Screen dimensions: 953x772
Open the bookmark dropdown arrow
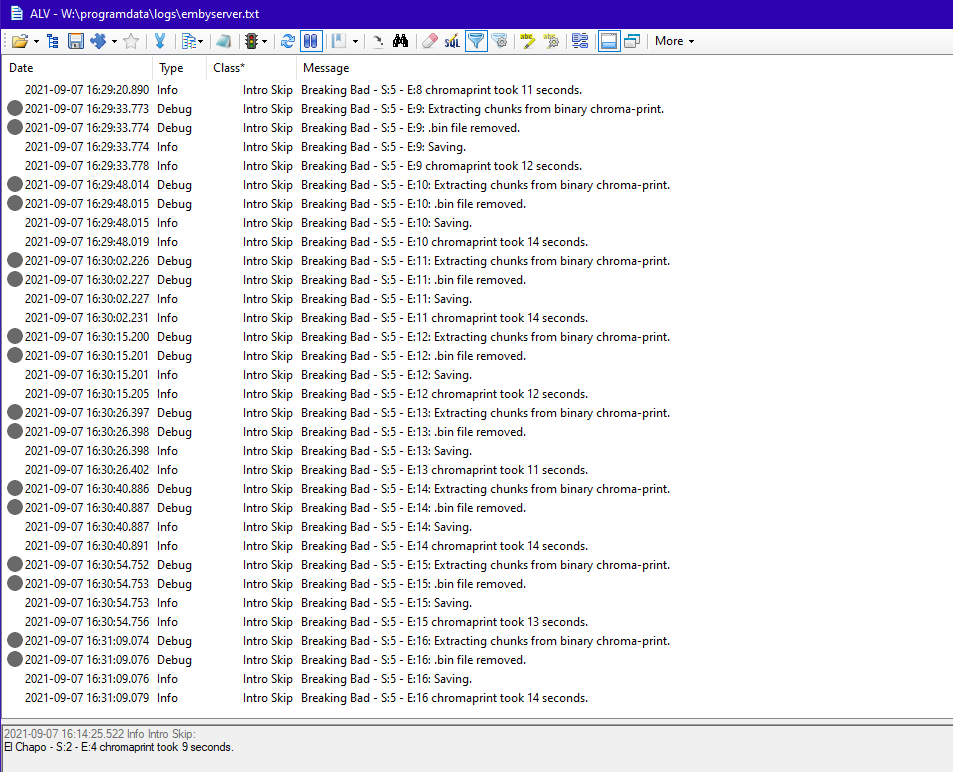[x=355, y=42]
